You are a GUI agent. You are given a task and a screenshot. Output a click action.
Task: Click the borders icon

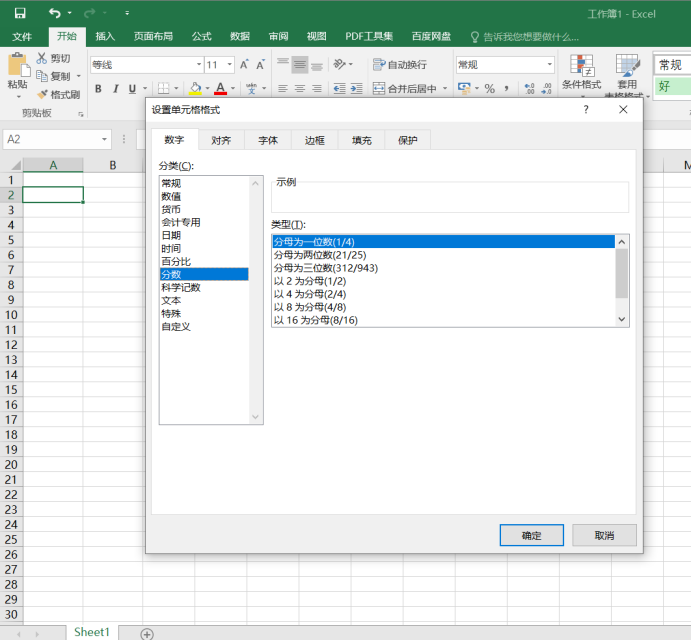[x=163, y=89]
